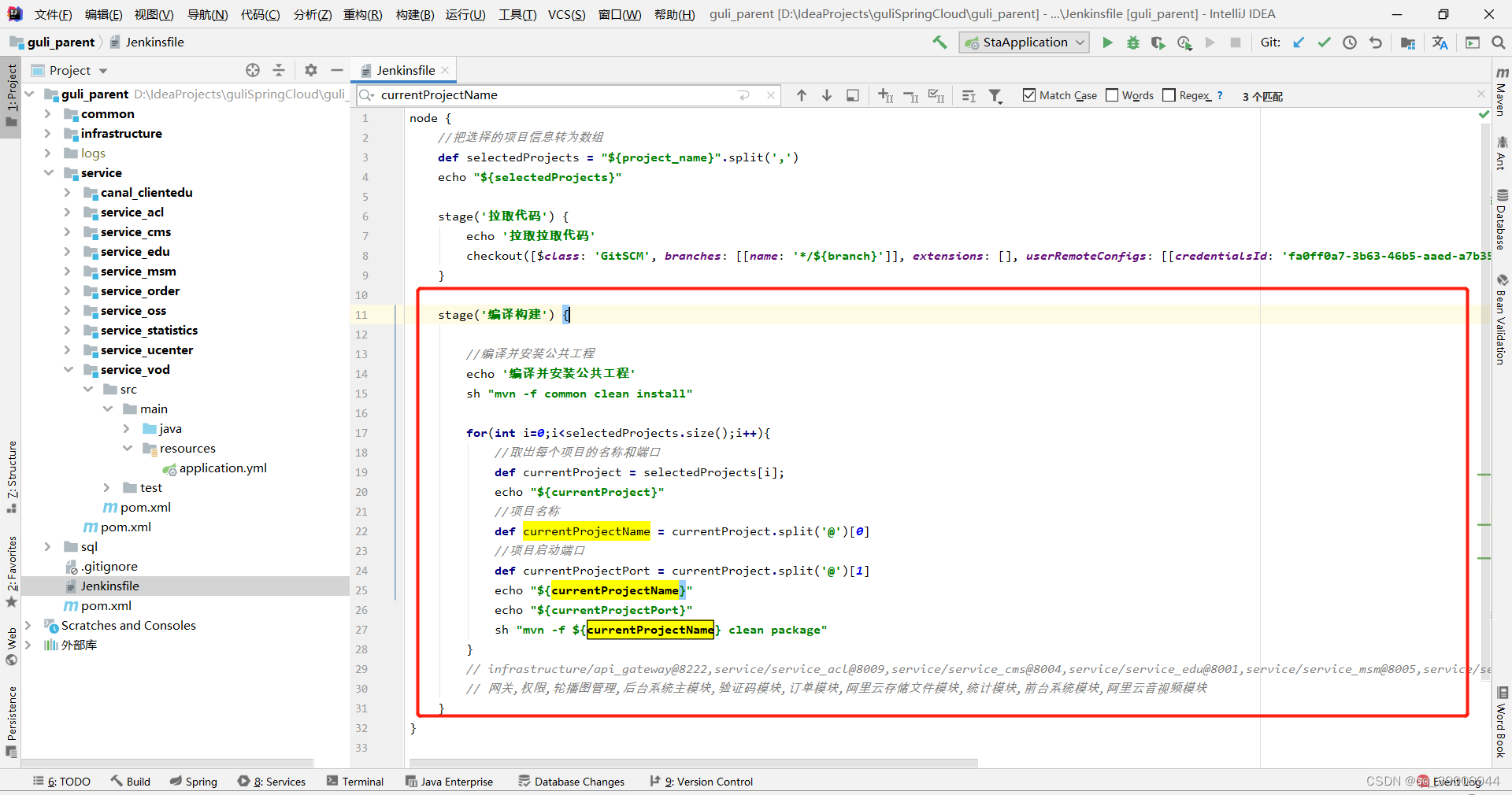Open Z: Structure side panel
Screen dimensions: 1512x795
tap(11, 476)
